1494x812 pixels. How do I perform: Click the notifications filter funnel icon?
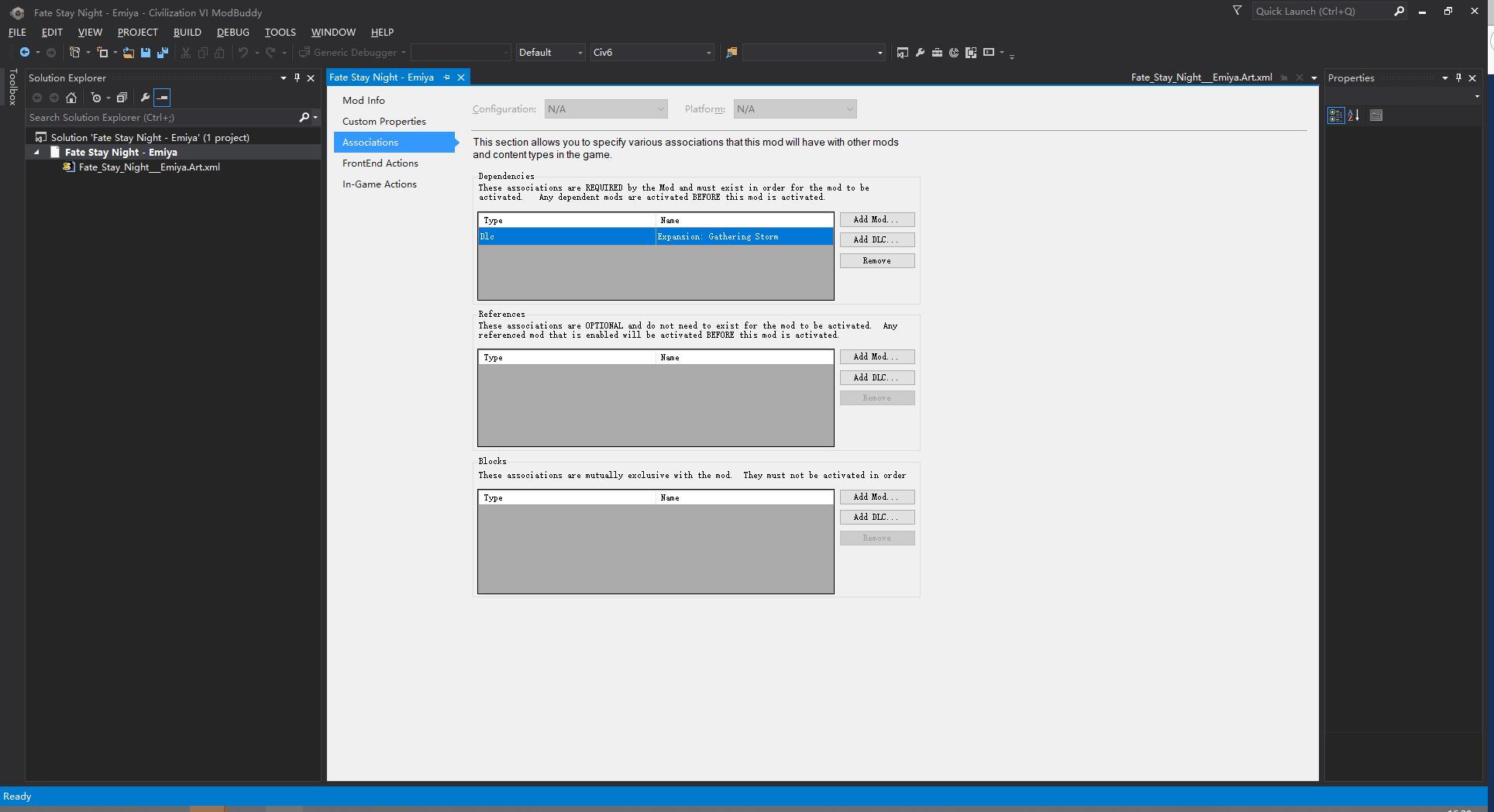pos(1237,11)
